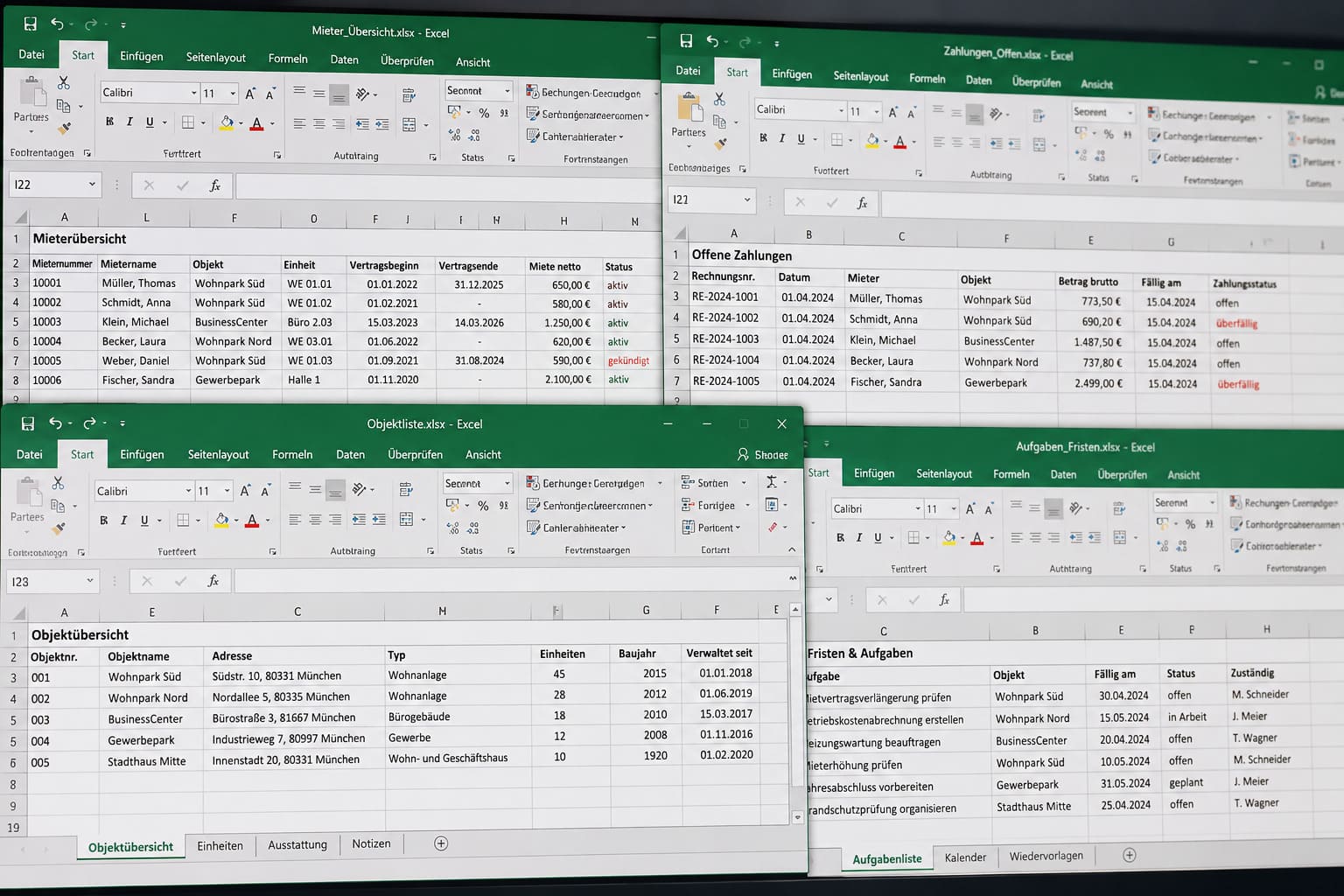Toggle italic in Mieter_Übersicht ribbon

[x=129, y=122]
